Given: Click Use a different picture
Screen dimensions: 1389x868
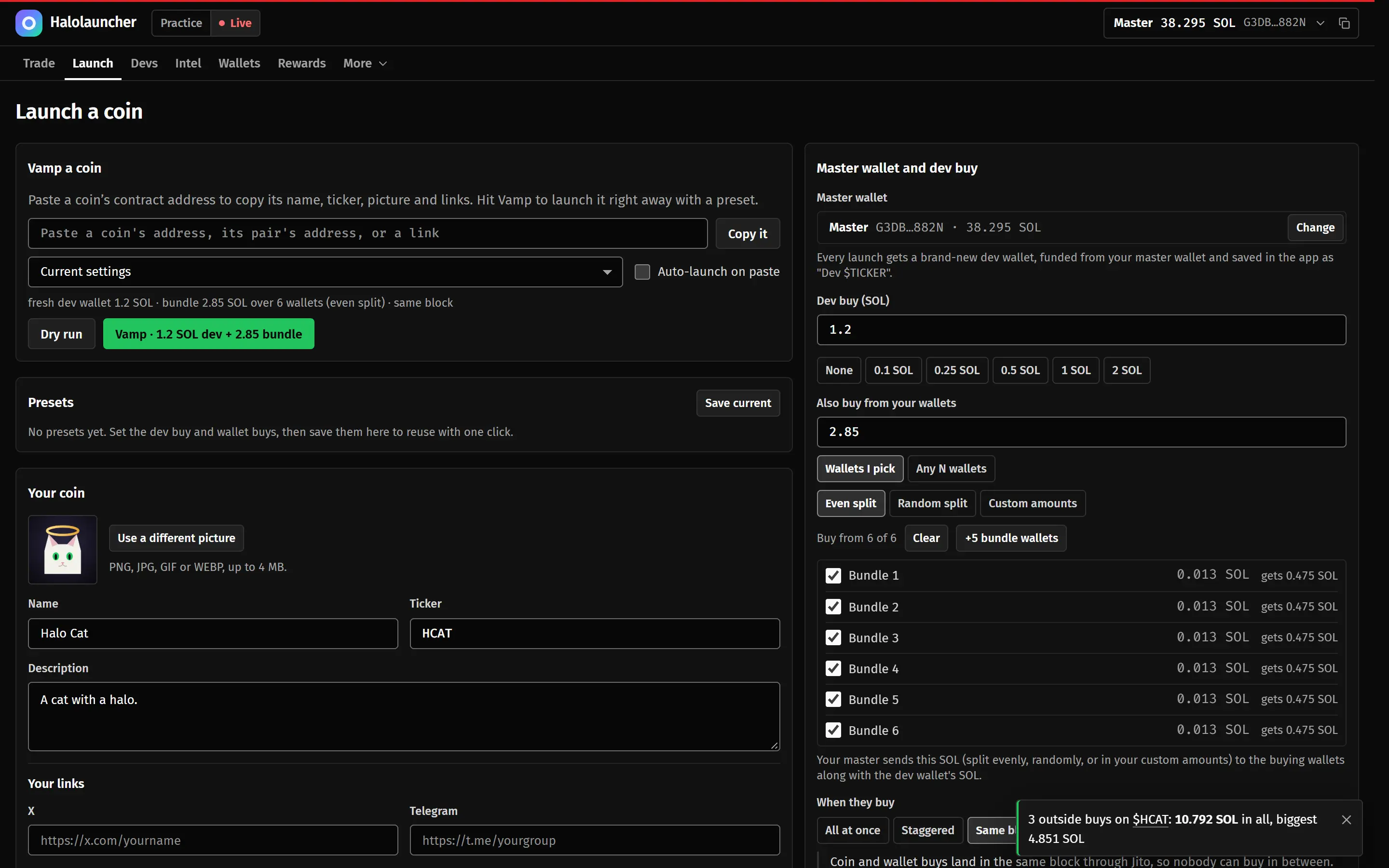Looking at the screenshot, I should pyautogui.click(x=176, y=539).
